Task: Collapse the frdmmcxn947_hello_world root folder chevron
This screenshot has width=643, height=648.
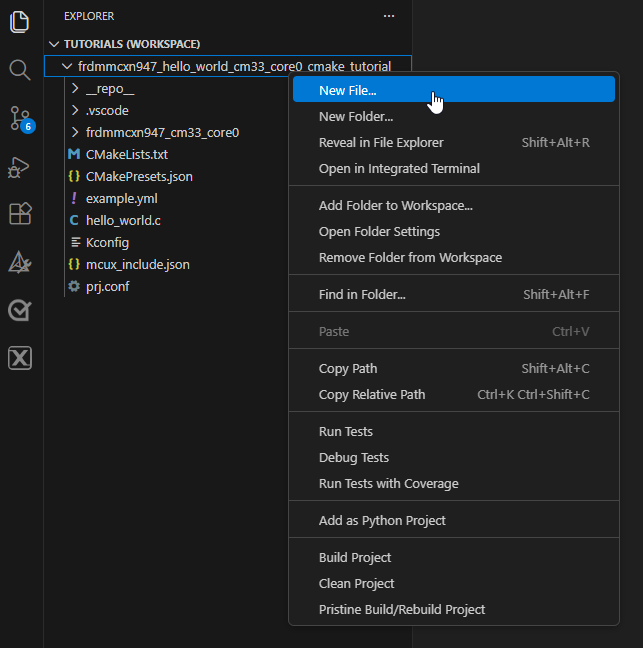Action: point(67,66)
